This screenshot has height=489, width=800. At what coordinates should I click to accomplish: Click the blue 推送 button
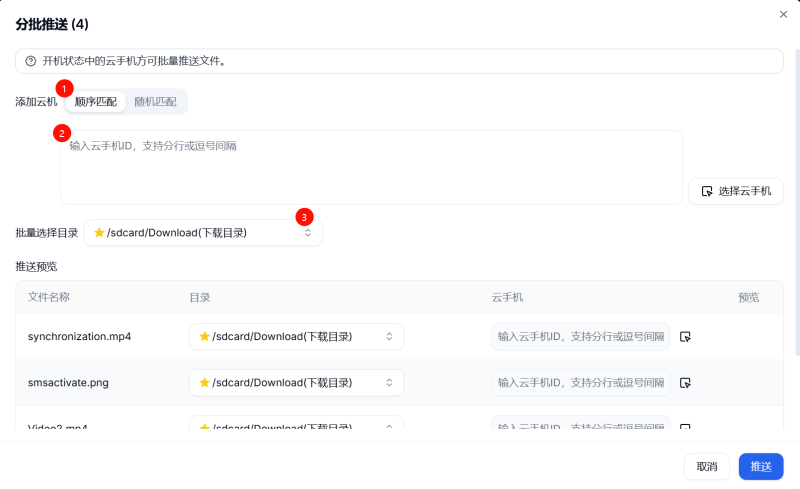click(760, 466)
